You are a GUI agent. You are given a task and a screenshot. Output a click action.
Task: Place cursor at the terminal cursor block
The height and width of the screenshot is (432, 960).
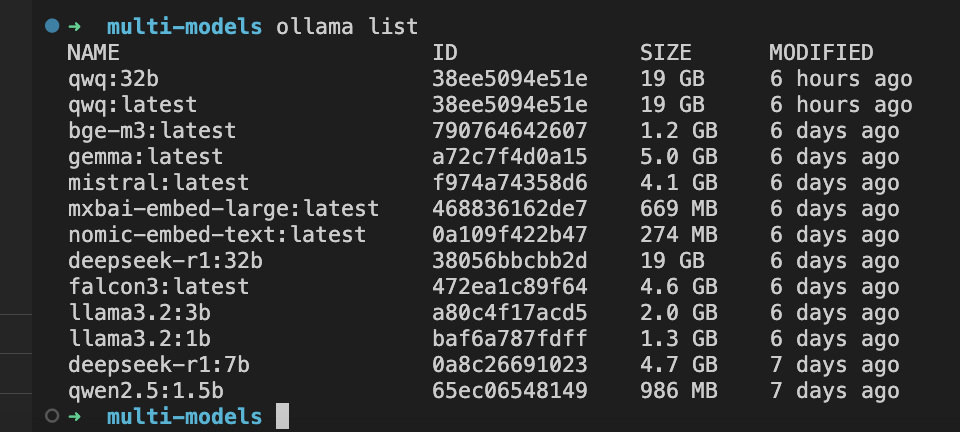282,416
